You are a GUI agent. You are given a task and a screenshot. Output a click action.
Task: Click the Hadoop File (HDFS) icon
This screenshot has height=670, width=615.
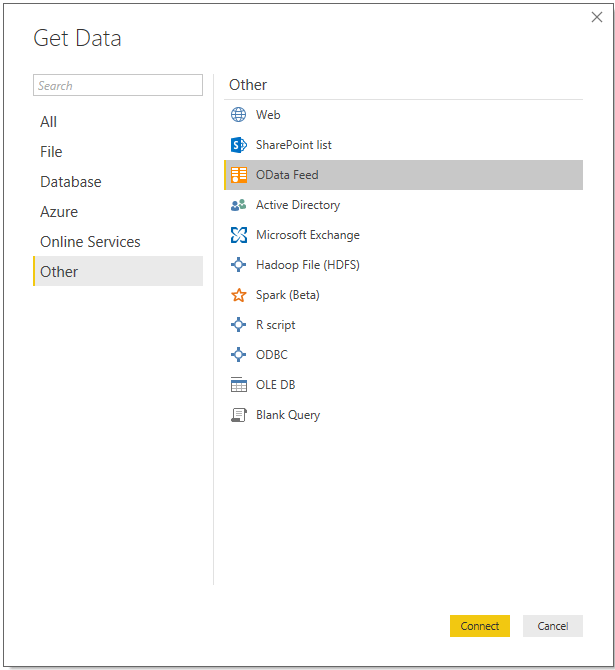point(238,265)
